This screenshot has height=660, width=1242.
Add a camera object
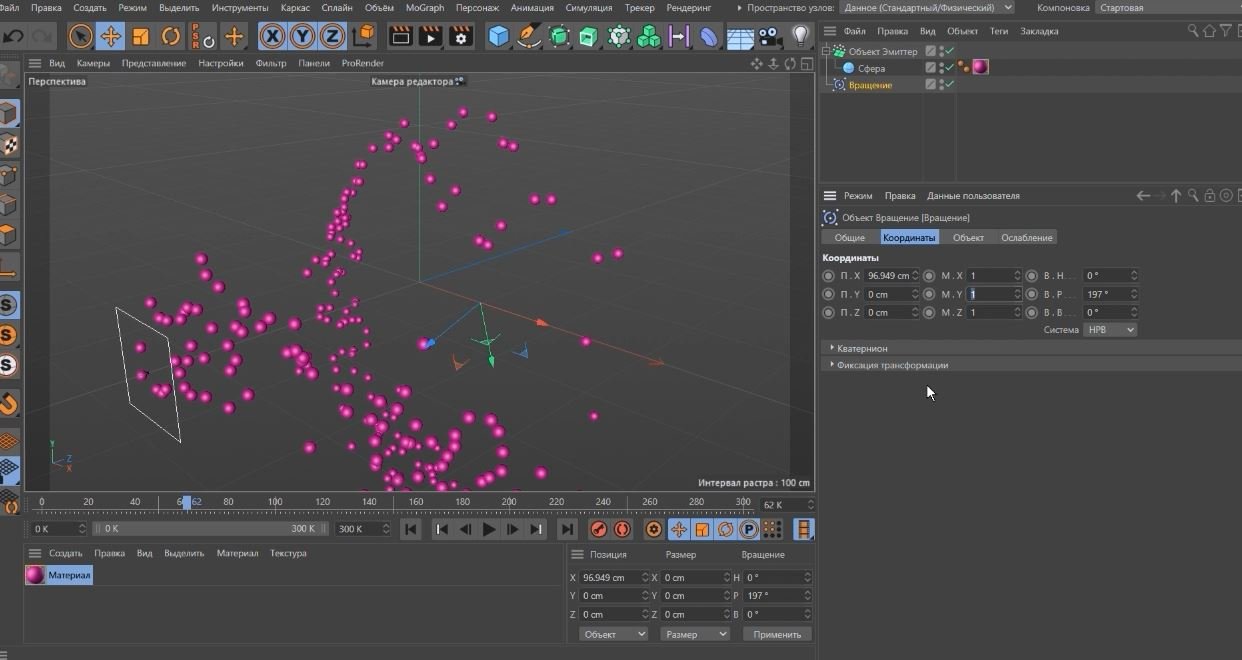(x=769, y=37)
